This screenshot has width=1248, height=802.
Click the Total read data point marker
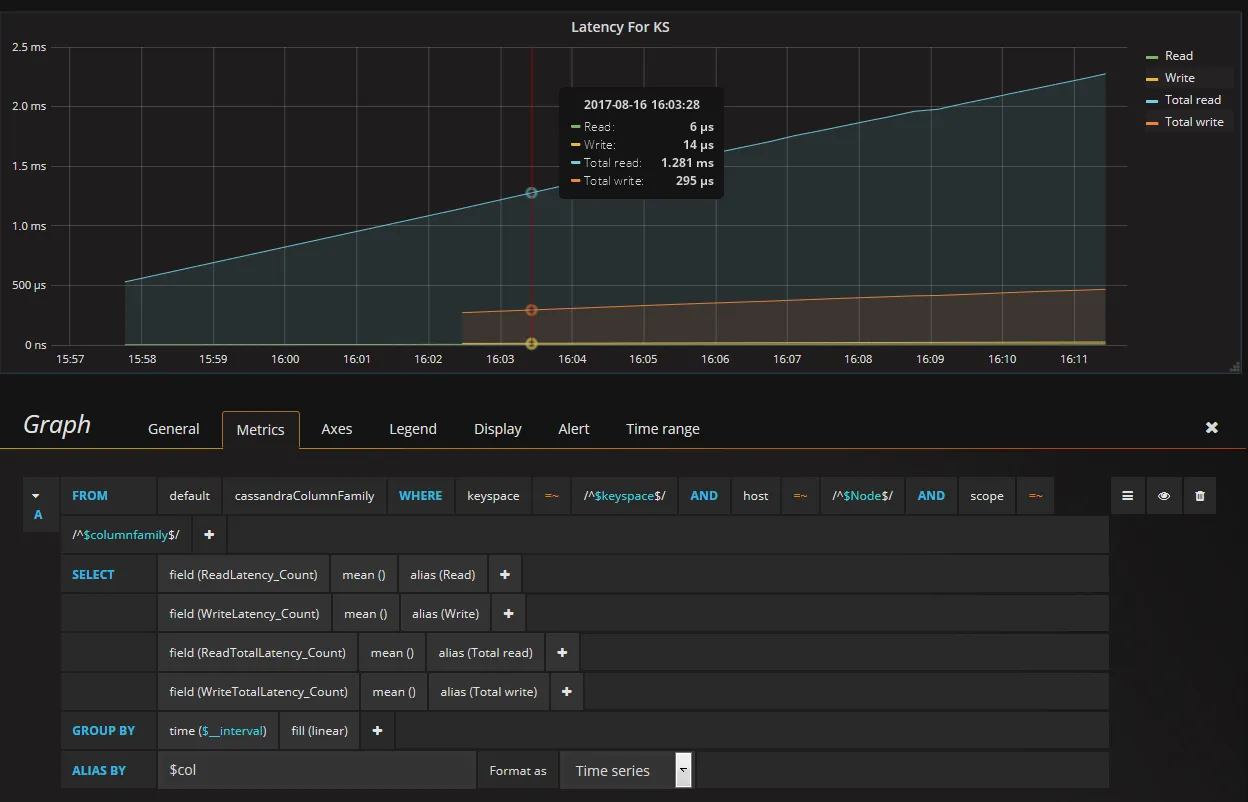532,192
